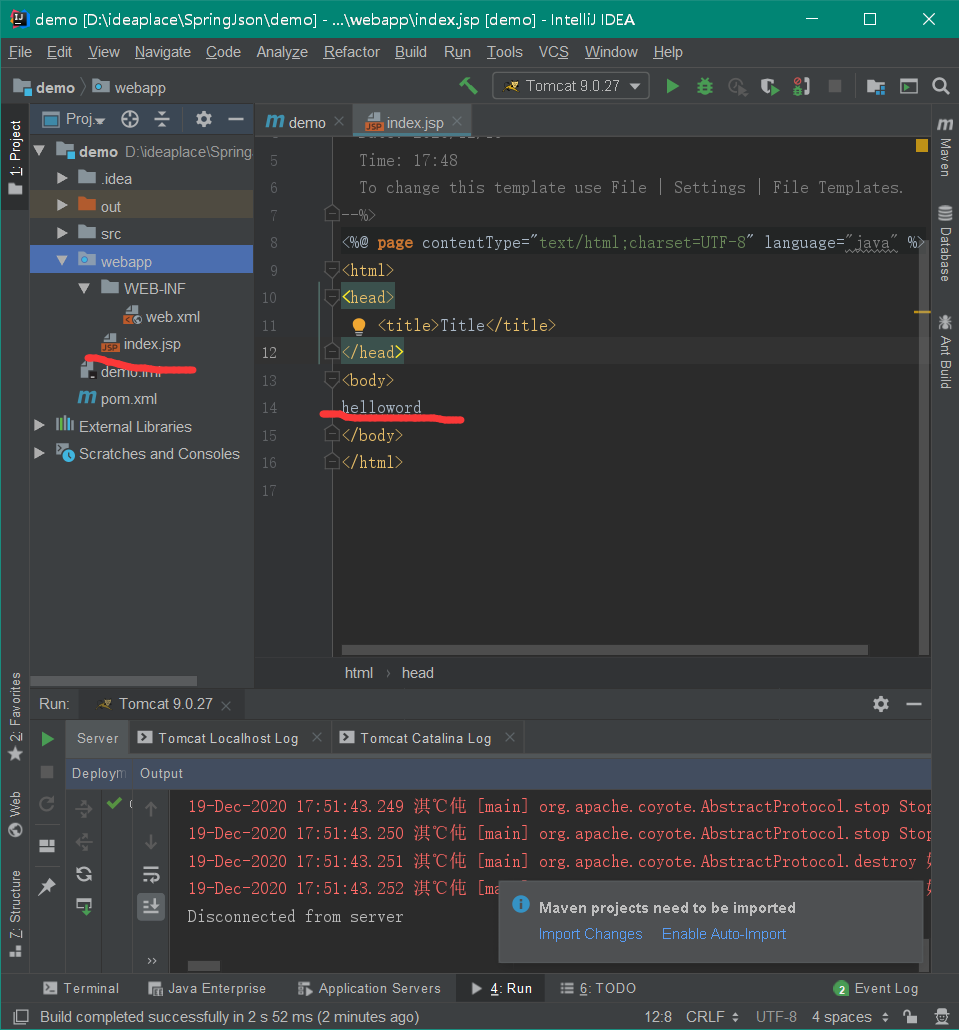Open the Database side tool window
The width and height of the screenshot is (959, 1030).
[945, 244]
